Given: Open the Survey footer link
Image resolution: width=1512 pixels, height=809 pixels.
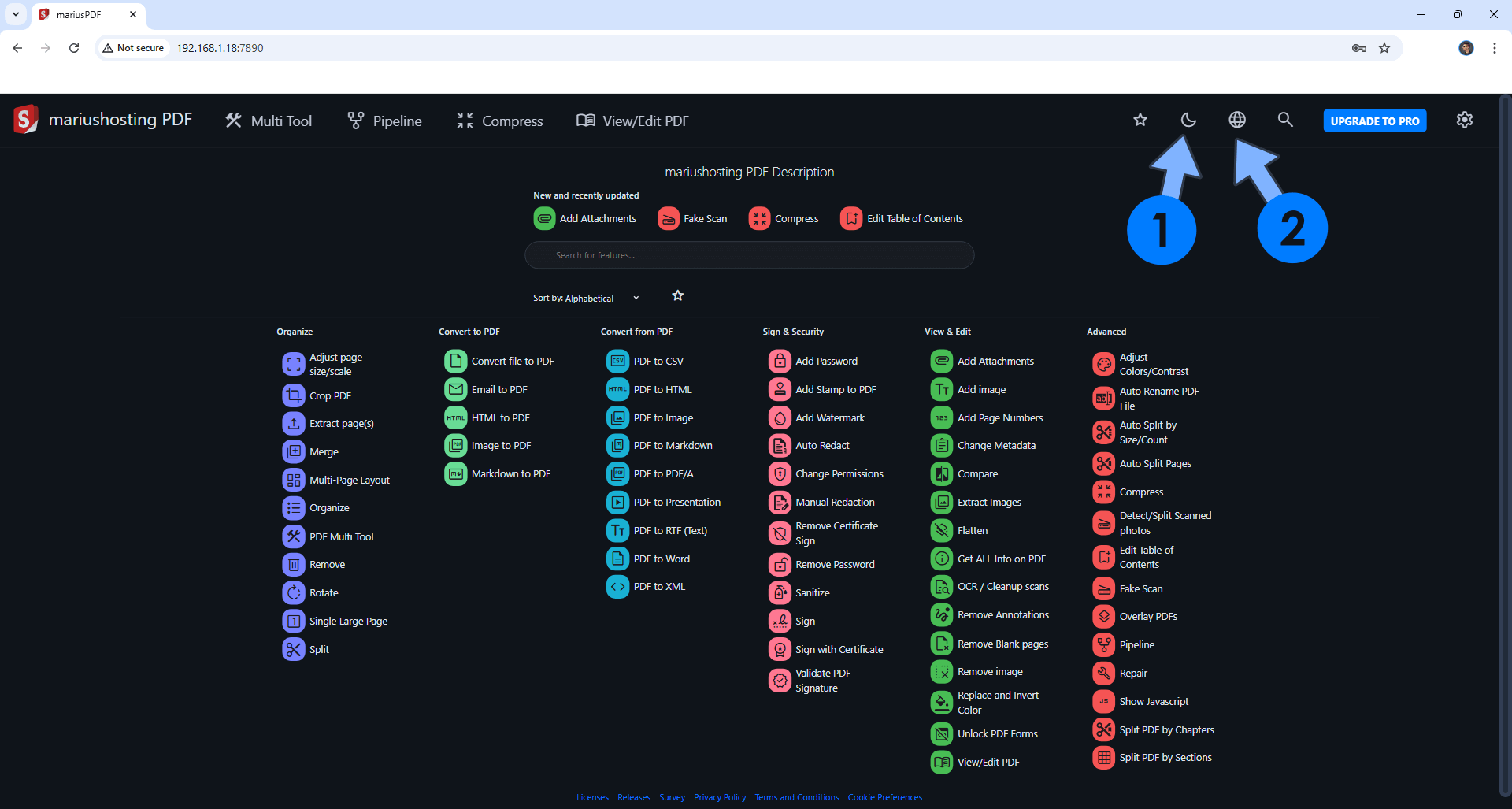Looking at the screenshot, I should (672, 797).
